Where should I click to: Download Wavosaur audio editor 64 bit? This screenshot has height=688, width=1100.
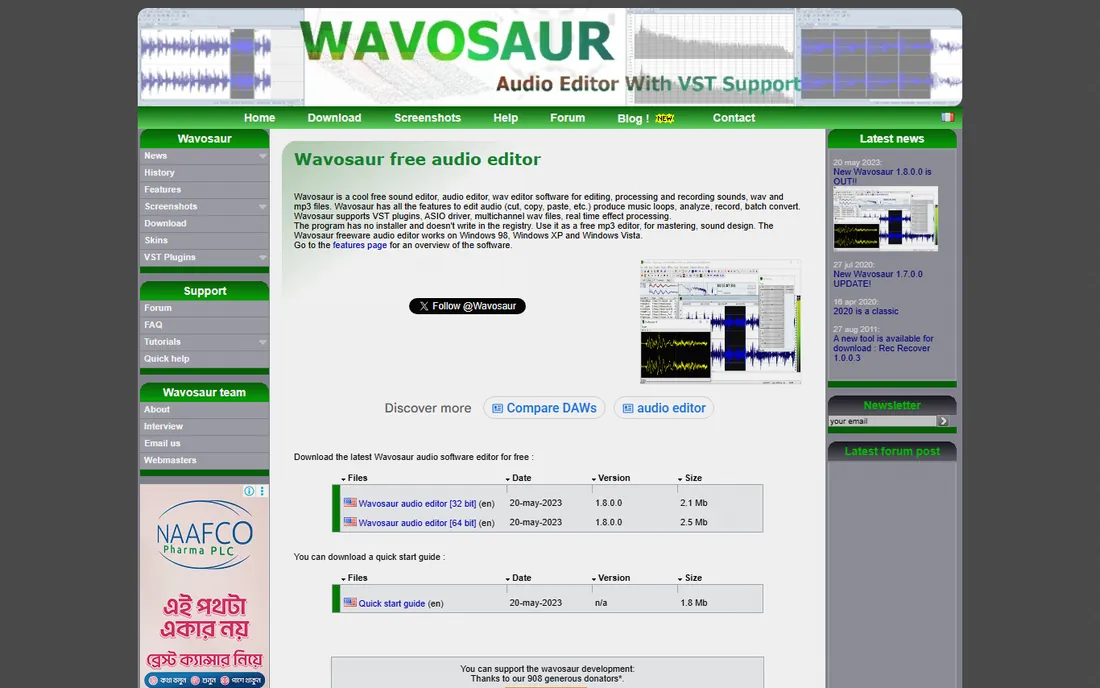point(417,523)
